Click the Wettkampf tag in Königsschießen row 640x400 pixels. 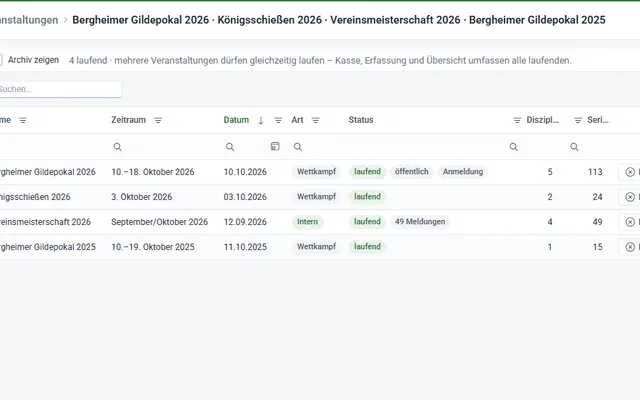[x=316, y=197]
